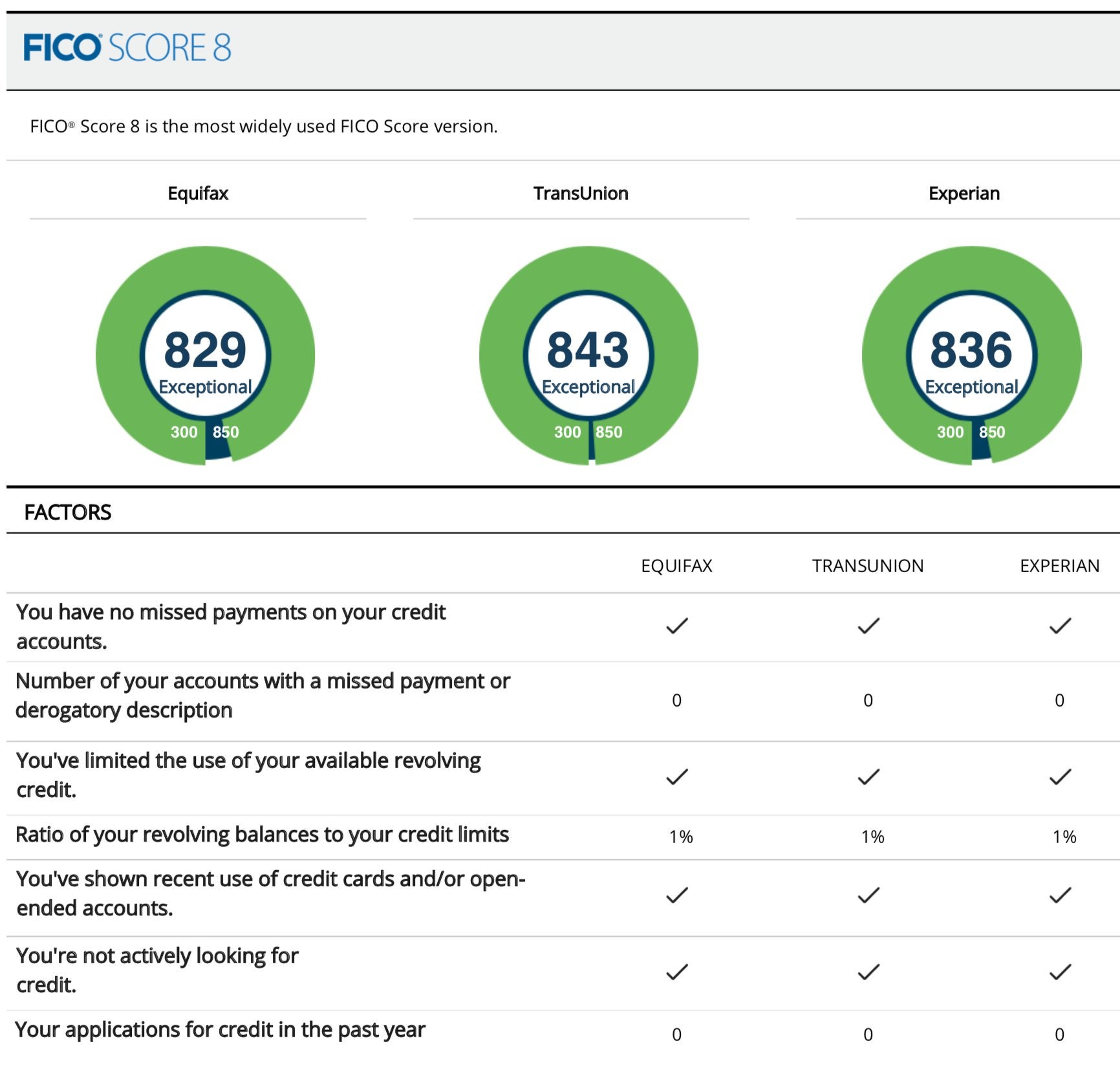Click the 850 maximum label on Equifax gauge
1120x1068 pixels.
tap(226, 432)
